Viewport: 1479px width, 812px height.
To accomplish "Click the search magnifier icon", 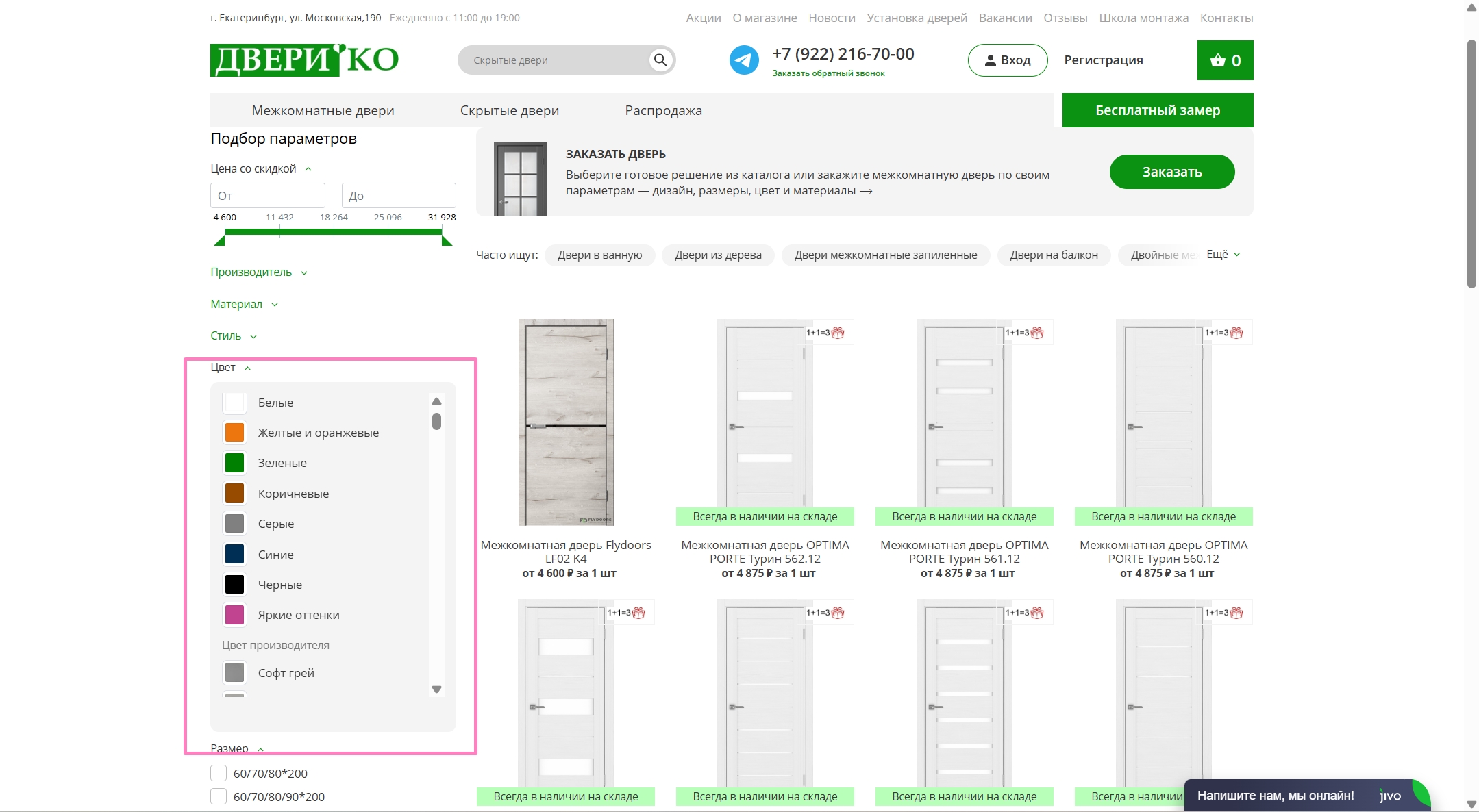I will pos(660,60).
